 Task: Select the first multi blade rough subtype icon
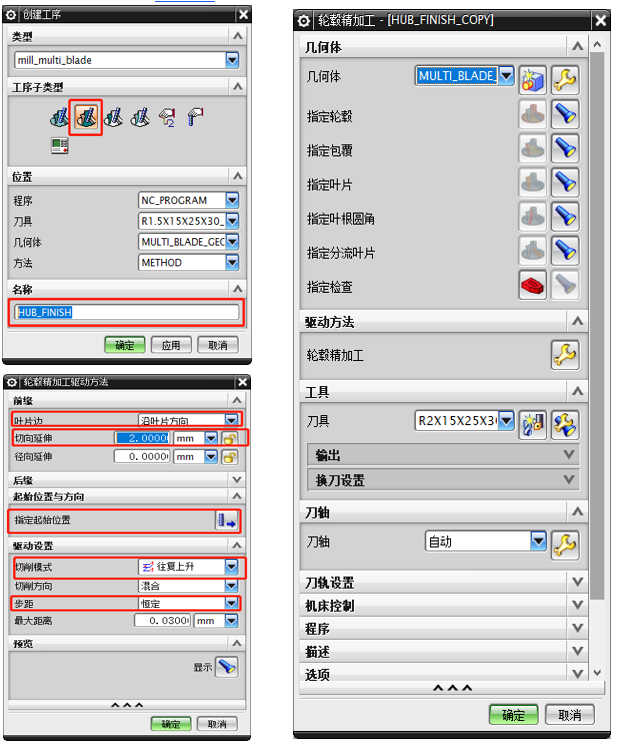click(x=59, y=117)
